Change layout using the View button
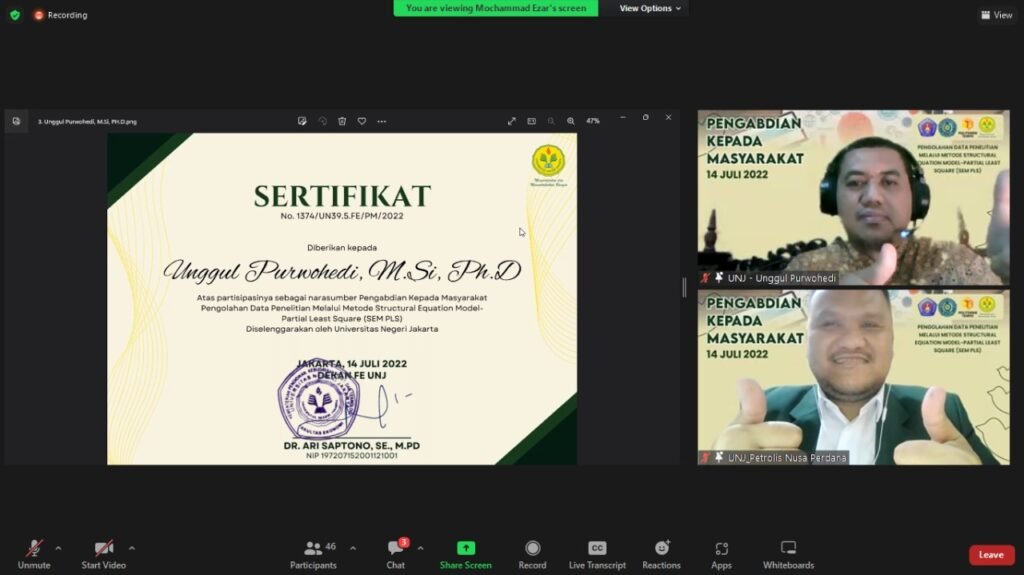1024x575 pixels. point(997,15)
